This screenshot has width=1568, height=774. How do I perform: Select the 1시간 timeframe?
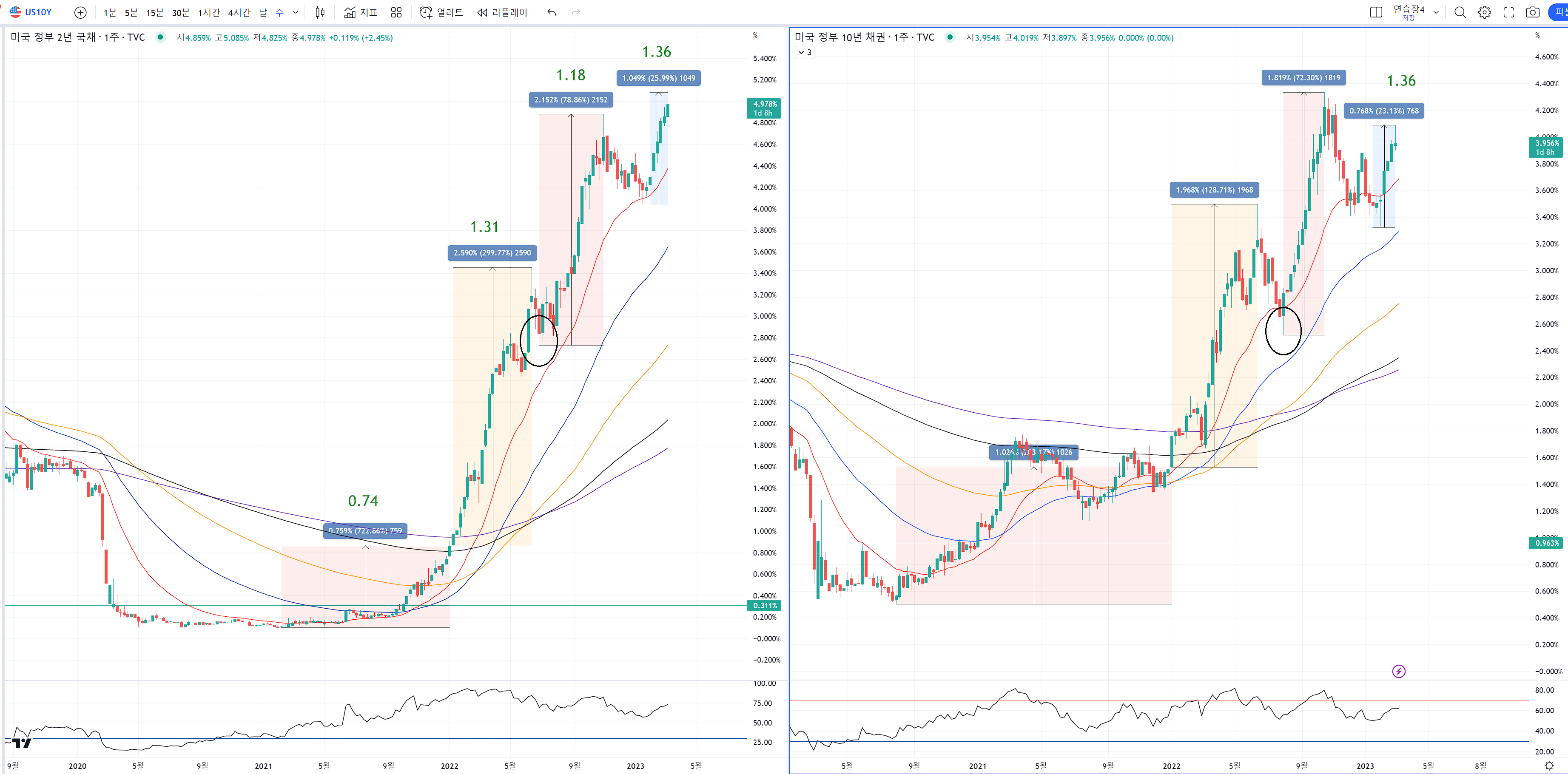coord(209,12)
